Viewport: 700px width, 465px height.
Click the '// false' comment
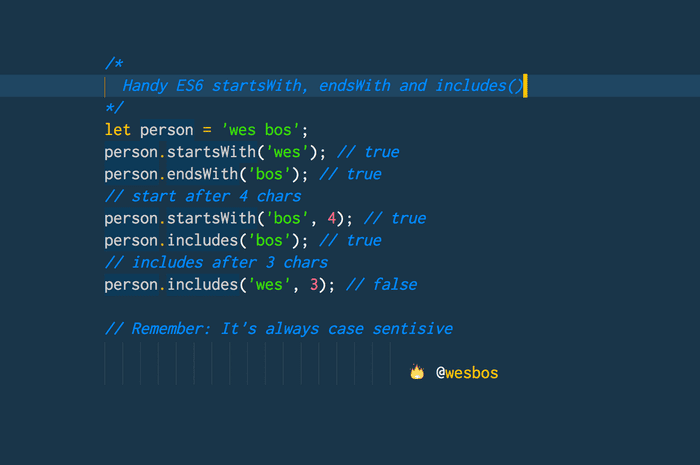point(382,285)
